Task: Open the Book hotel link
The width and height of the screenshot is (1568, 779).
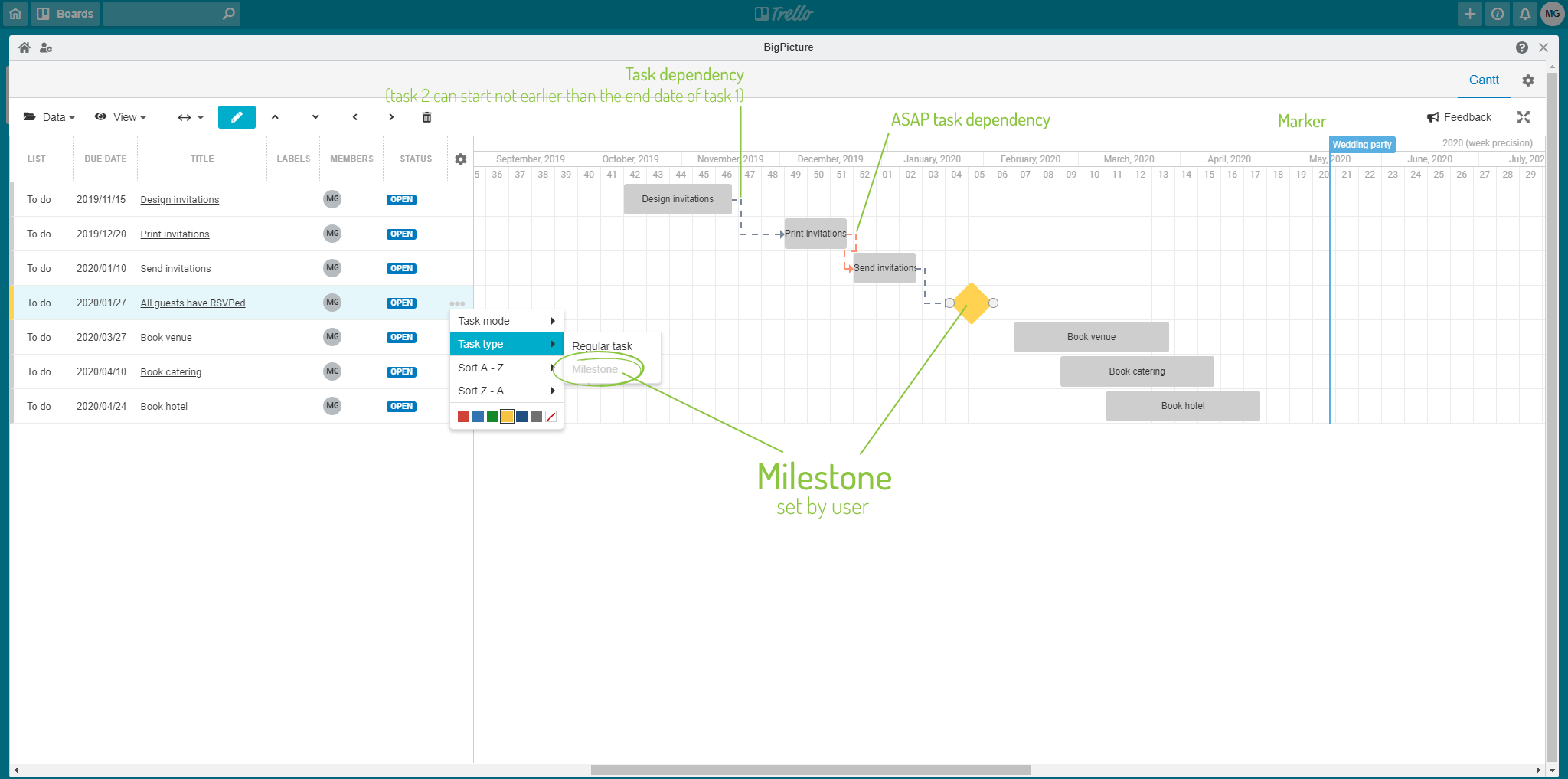Action: click(x=164, y=407)
